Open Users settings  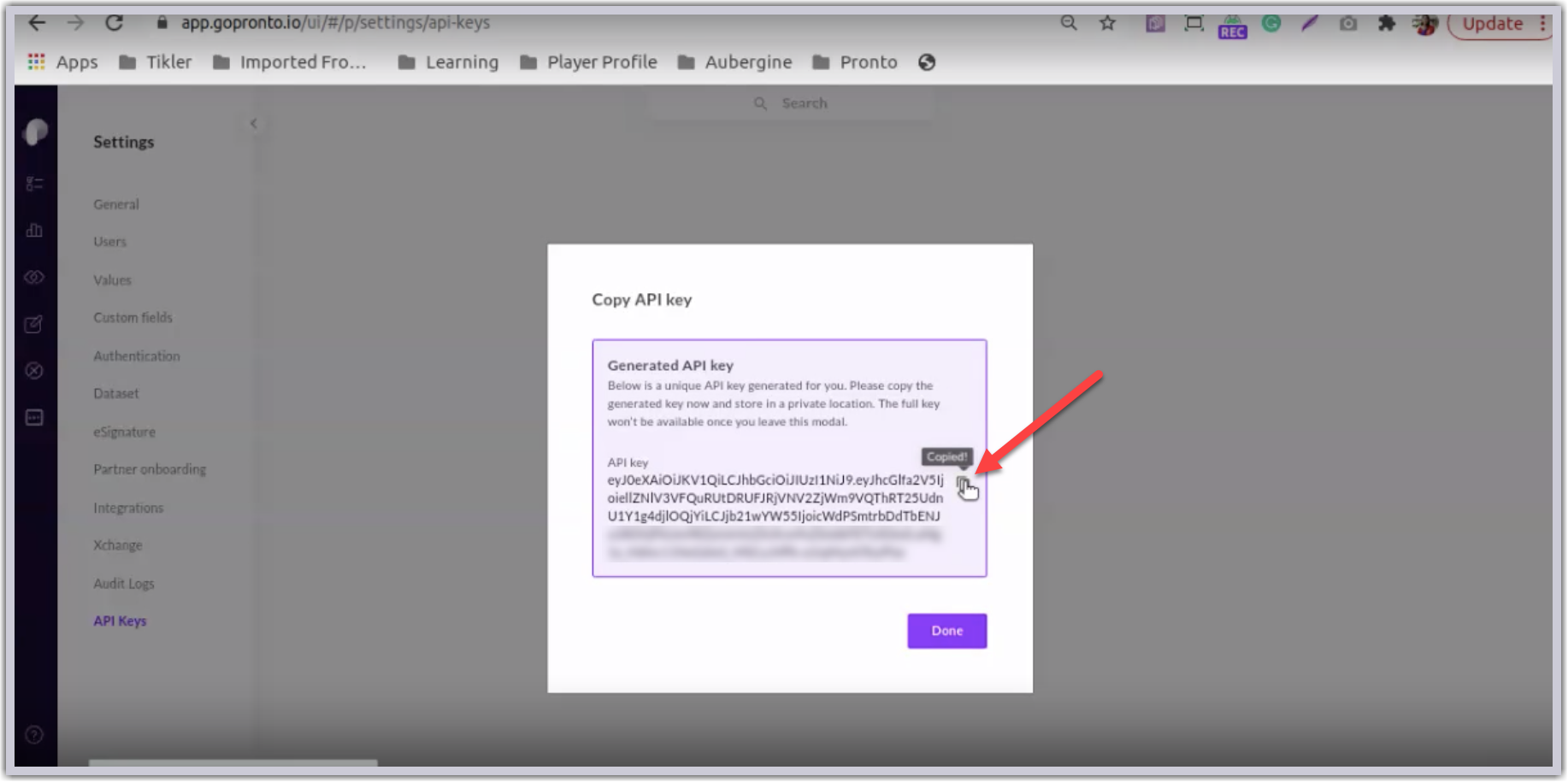pos(110,242)
